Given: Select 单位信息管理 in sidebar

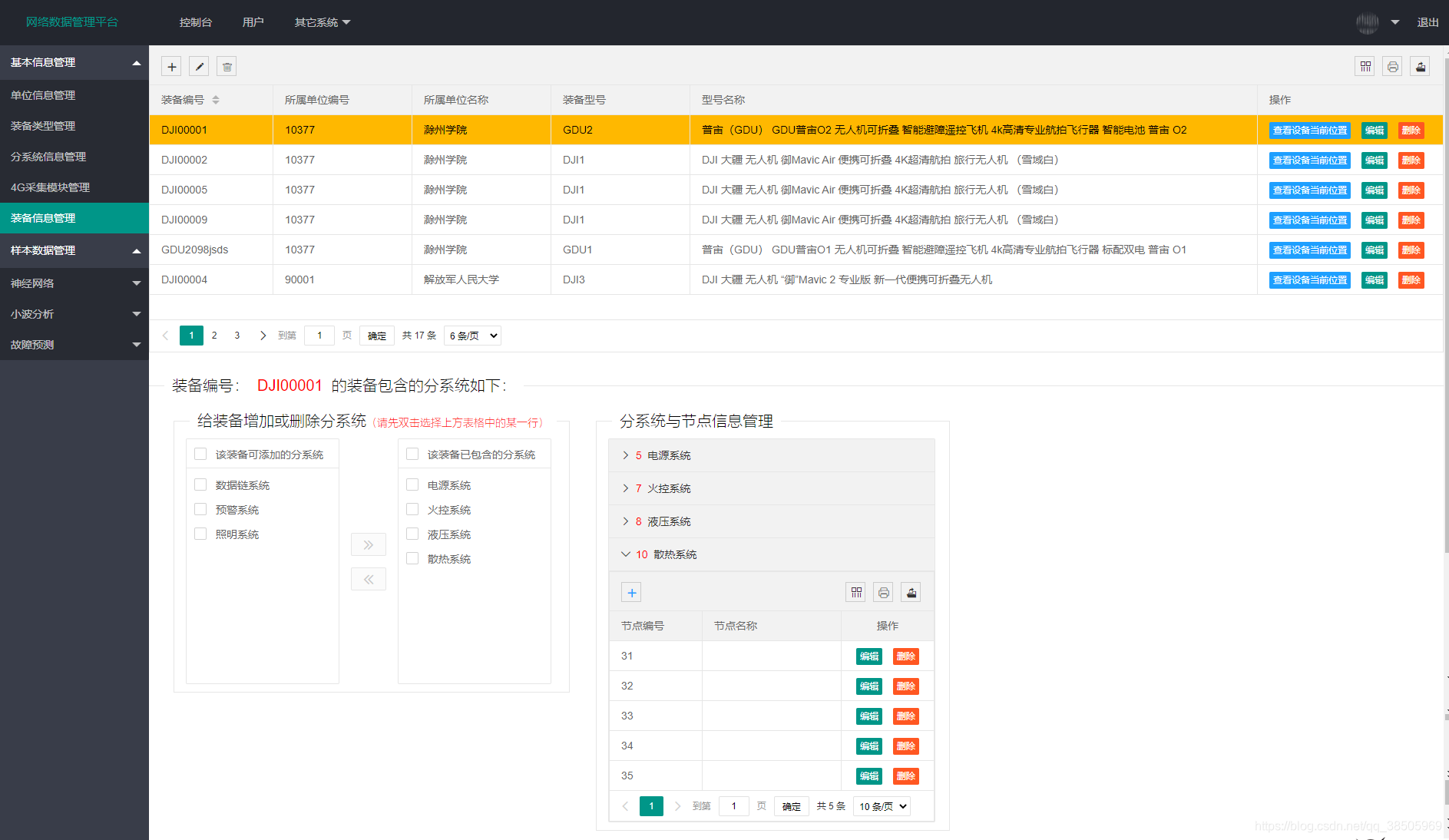Looking at the screenshot, I should click(x=74, y=95).
